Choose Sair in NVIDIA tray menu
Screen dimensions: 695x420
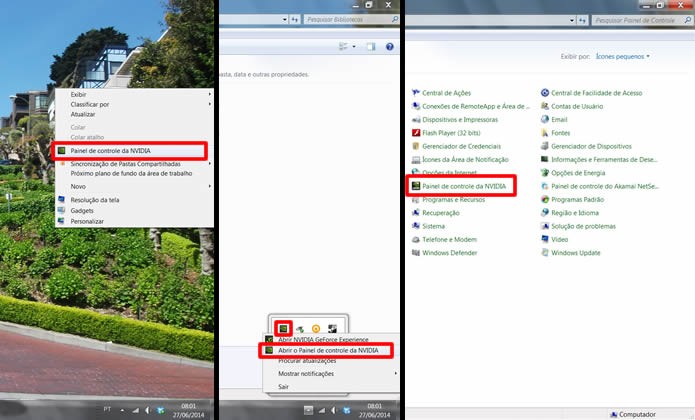[283, 387]
